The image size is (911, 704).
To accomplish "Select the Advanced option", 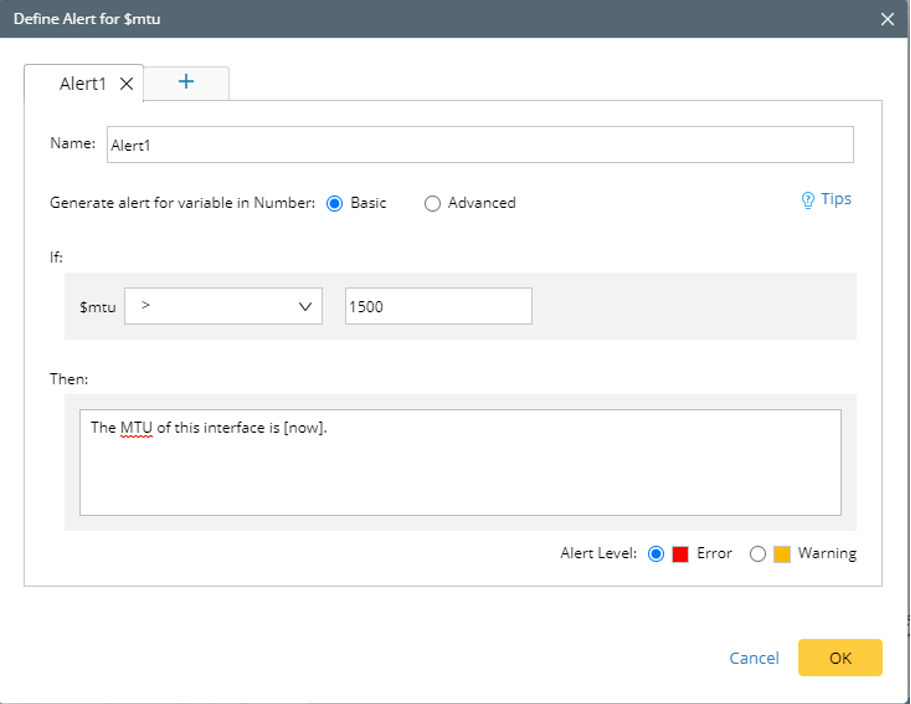I will pos(432,203).
